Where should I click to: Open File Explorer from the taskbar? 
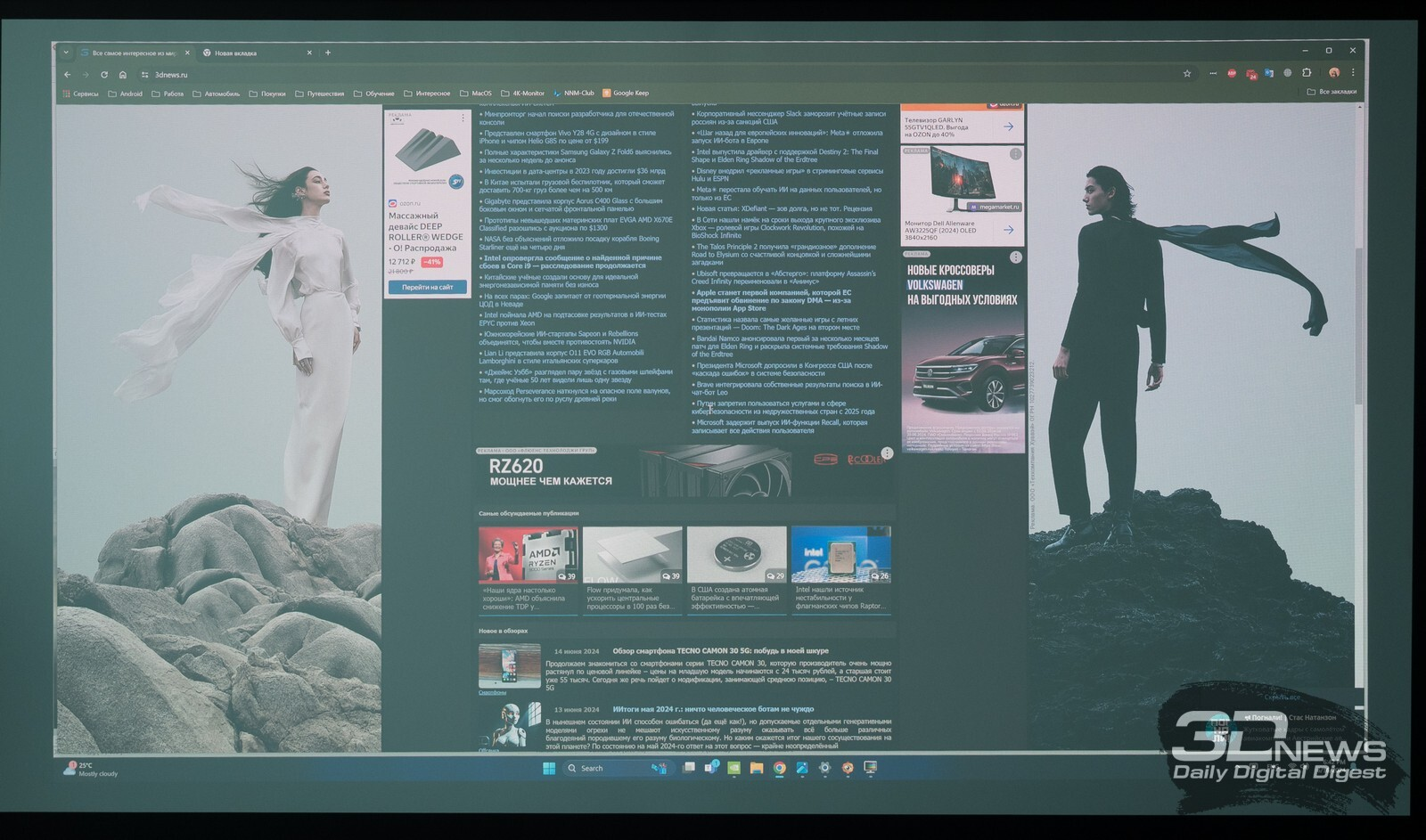point(757,767)
